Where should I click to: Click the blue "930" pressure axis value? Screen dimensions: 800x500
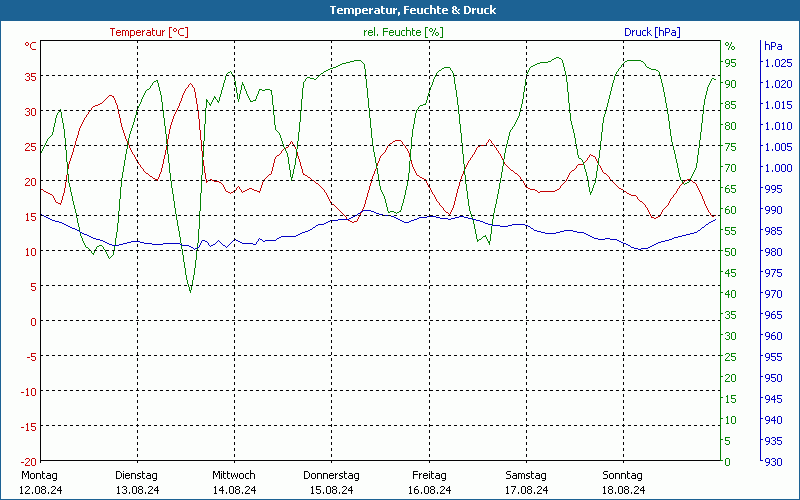773,462
